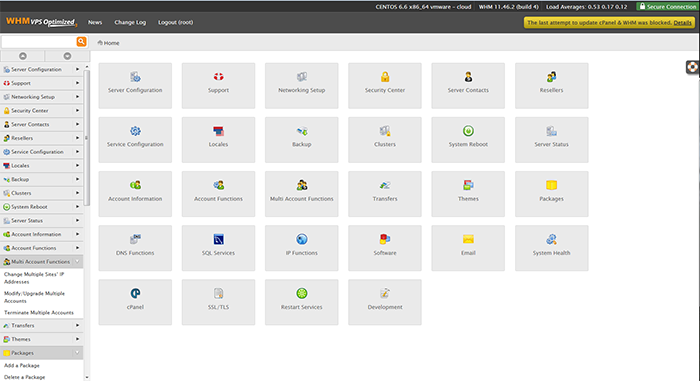Open the cPanel tile
Screen dimensions: 700x381
pos(135,302)
